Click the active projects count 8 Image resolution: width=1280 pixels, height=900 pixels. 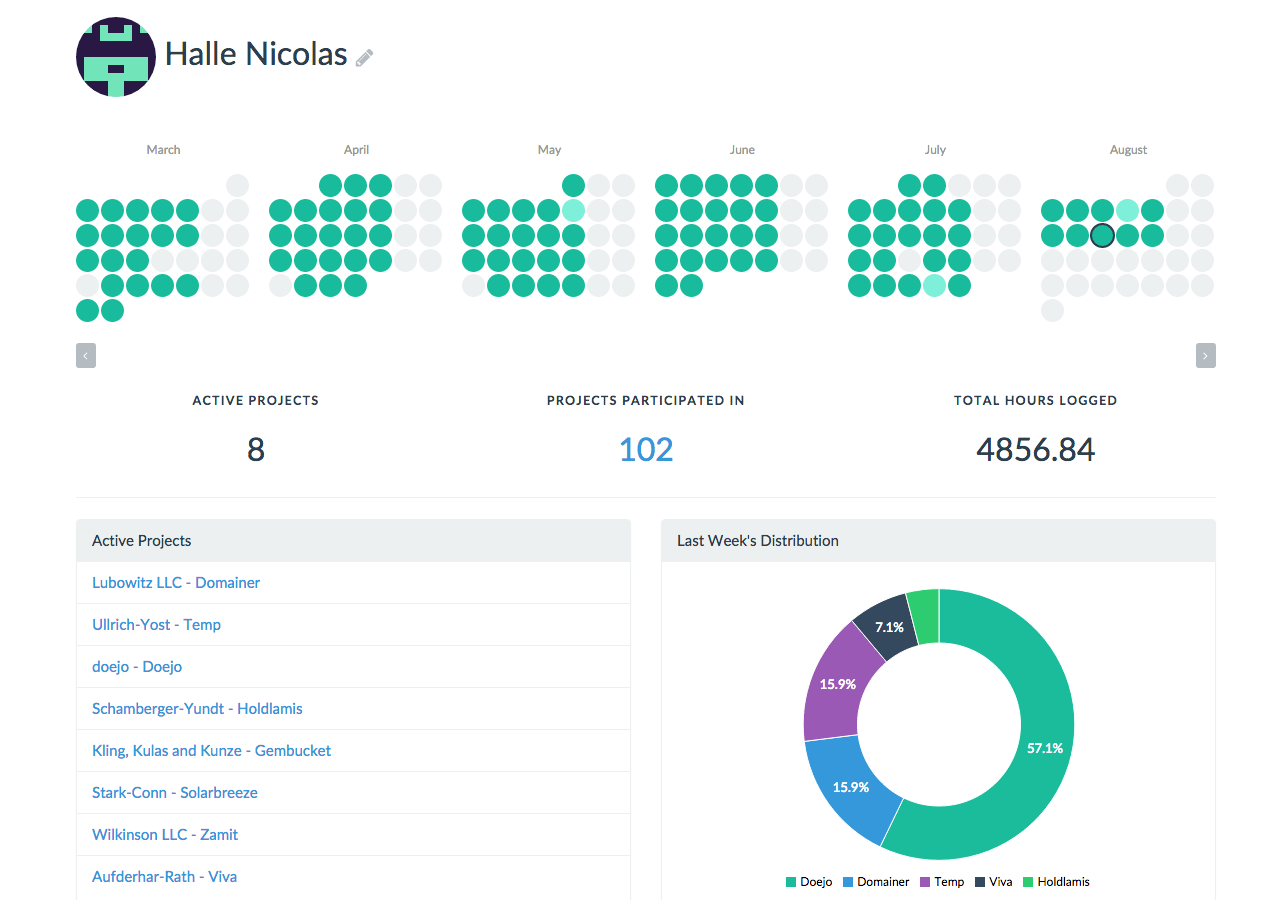256,449
